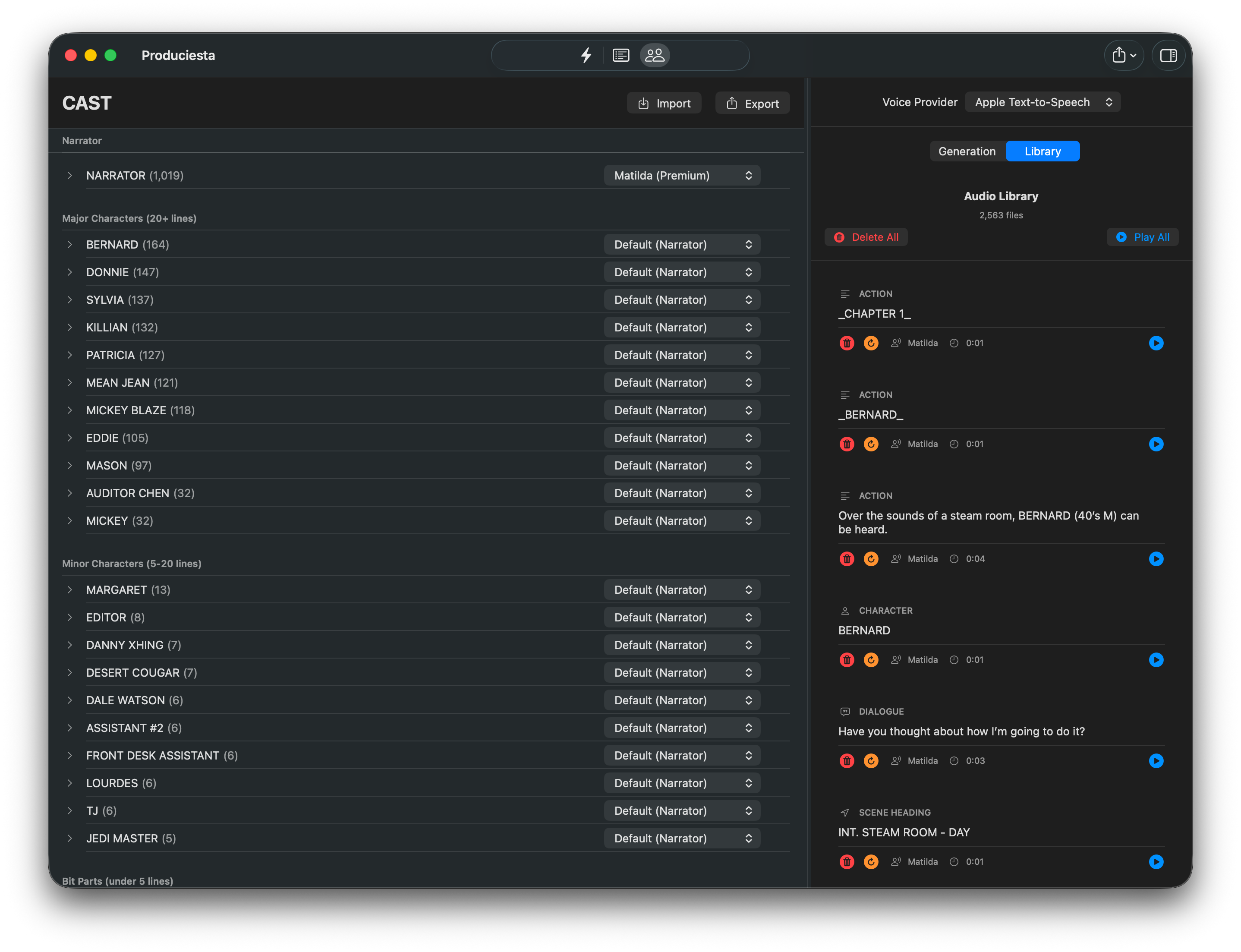Play the 'Have you thought' dialogue clip
Image resolution: width=1241 pixels, height=952 pixels.
click(1156, 760)
